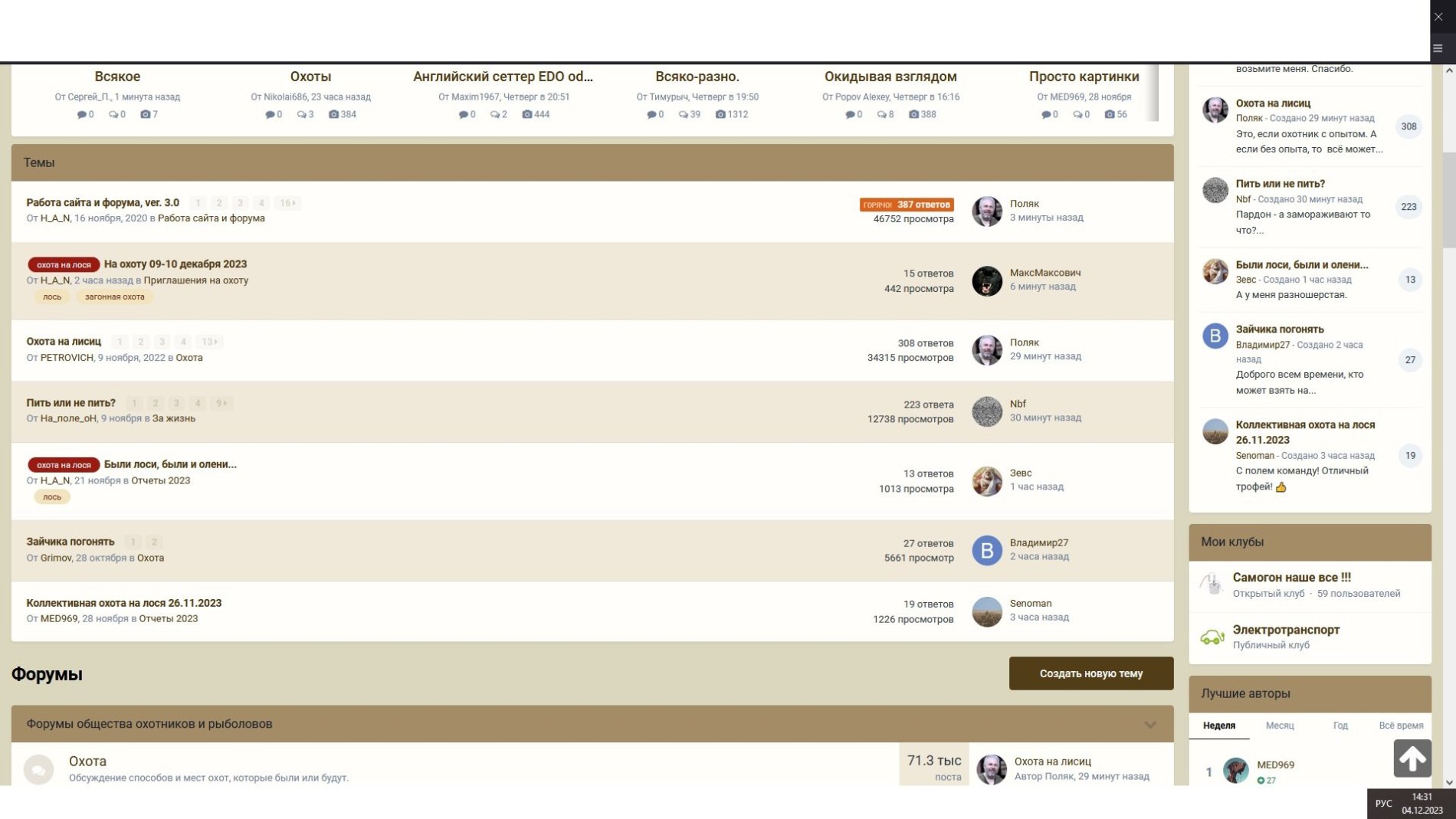Open topic На охоту 09-10 декабря 2023

[x=175, y=264]
